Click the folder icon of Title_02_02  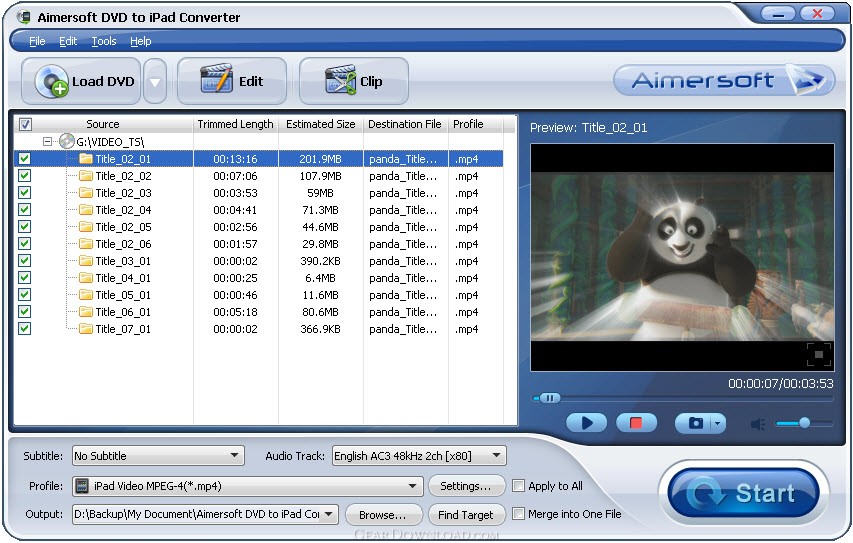[x=86, y=176]
